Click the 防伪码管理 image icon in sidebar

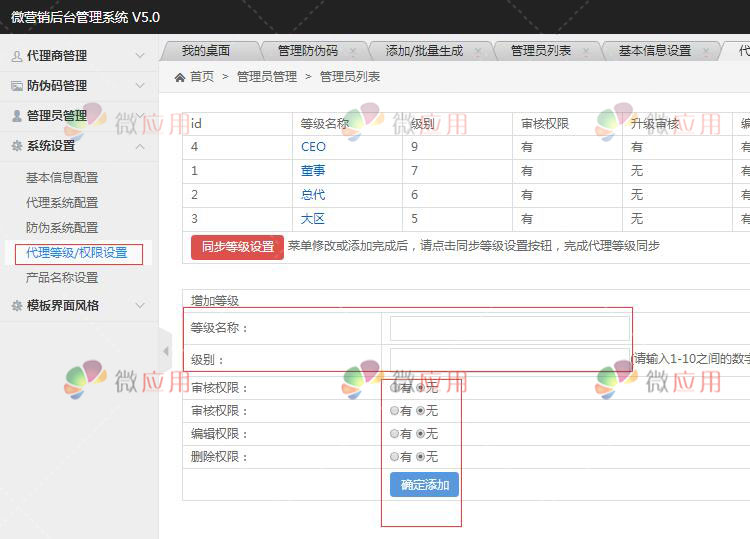click(x=17, y=86)
